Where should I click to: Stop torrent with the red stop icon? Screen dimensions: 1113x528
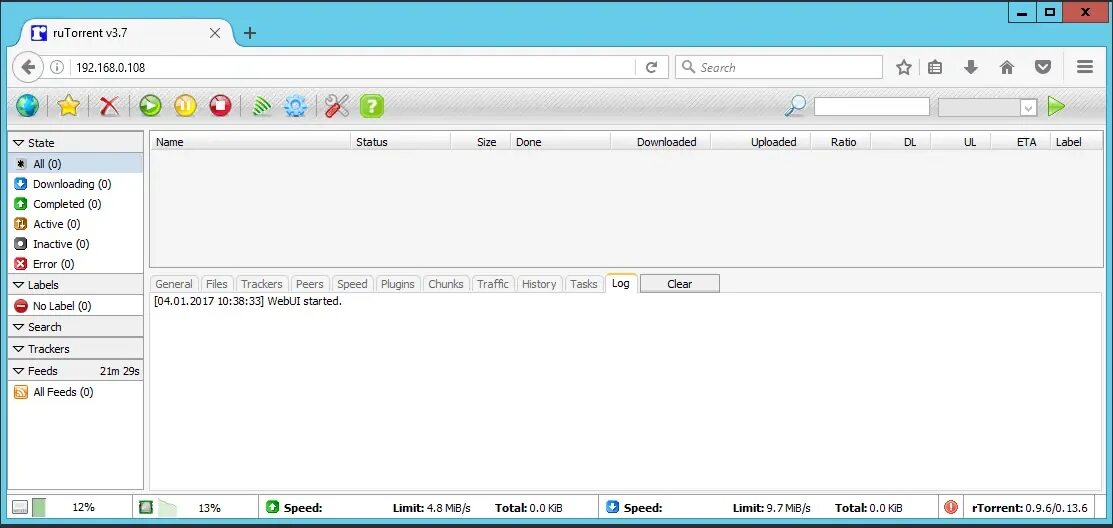221,106
